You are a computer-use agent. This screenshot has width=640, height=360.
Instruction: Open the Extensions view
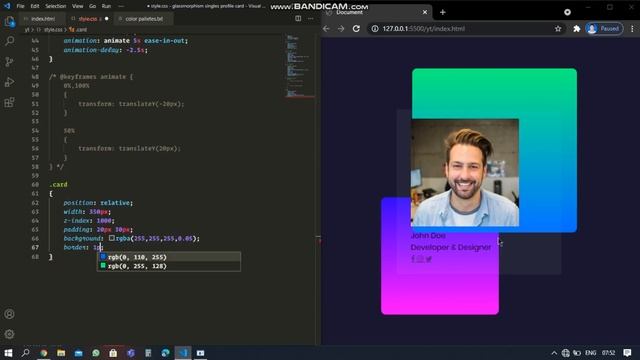(9, 102)
